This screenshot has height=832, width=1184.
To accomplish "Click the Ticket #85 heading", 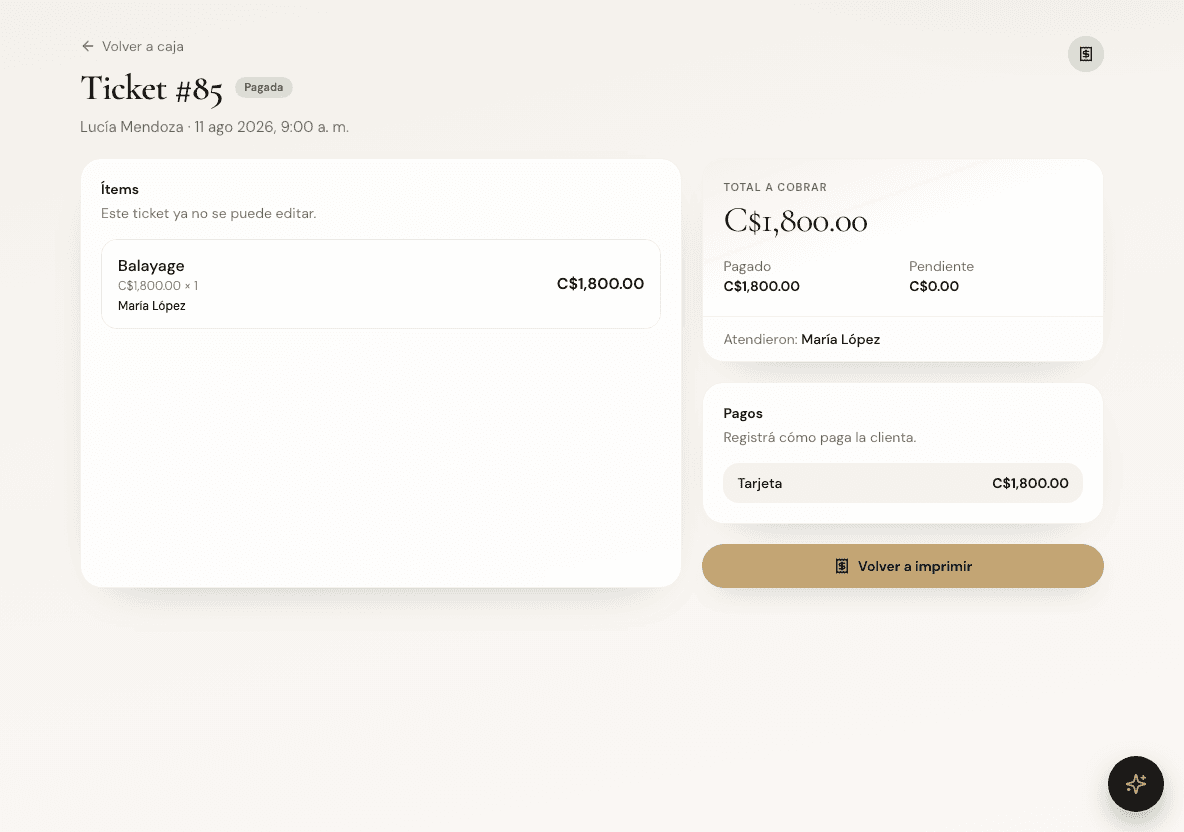I will coord(151,88).
